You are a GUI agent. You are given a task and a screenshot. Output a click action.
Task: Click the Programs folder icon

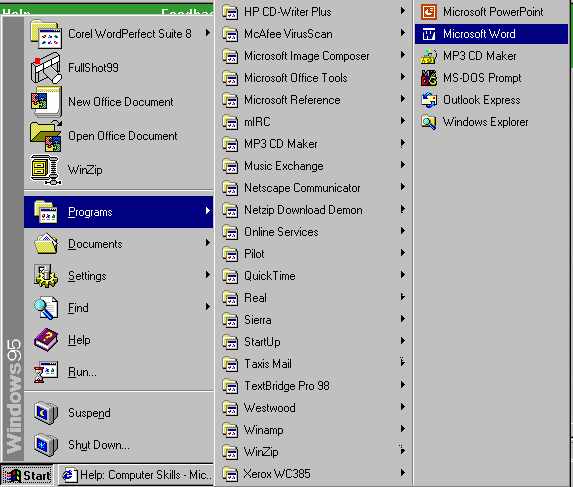(x=46, y=212)
